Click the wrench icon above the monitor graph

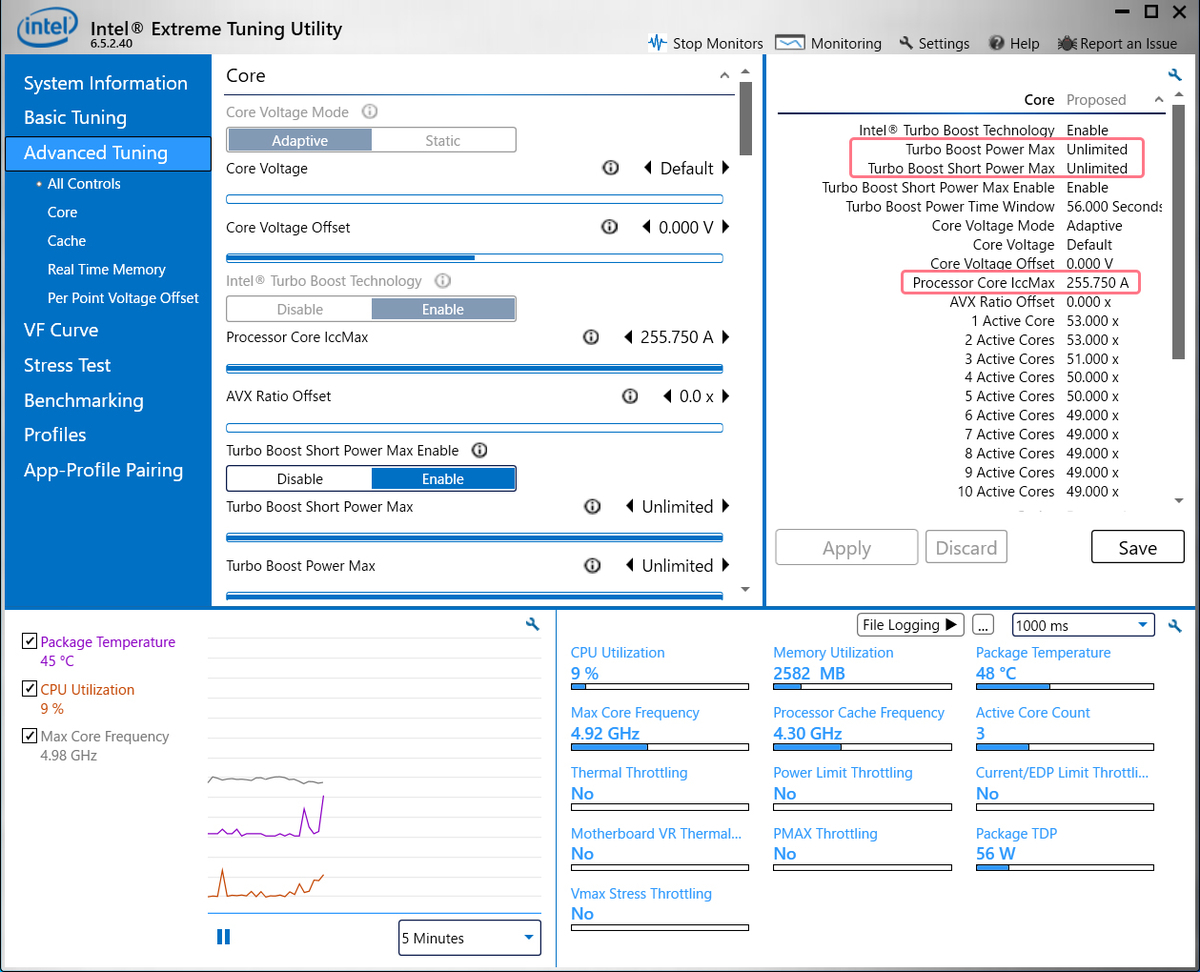point(533,624)
